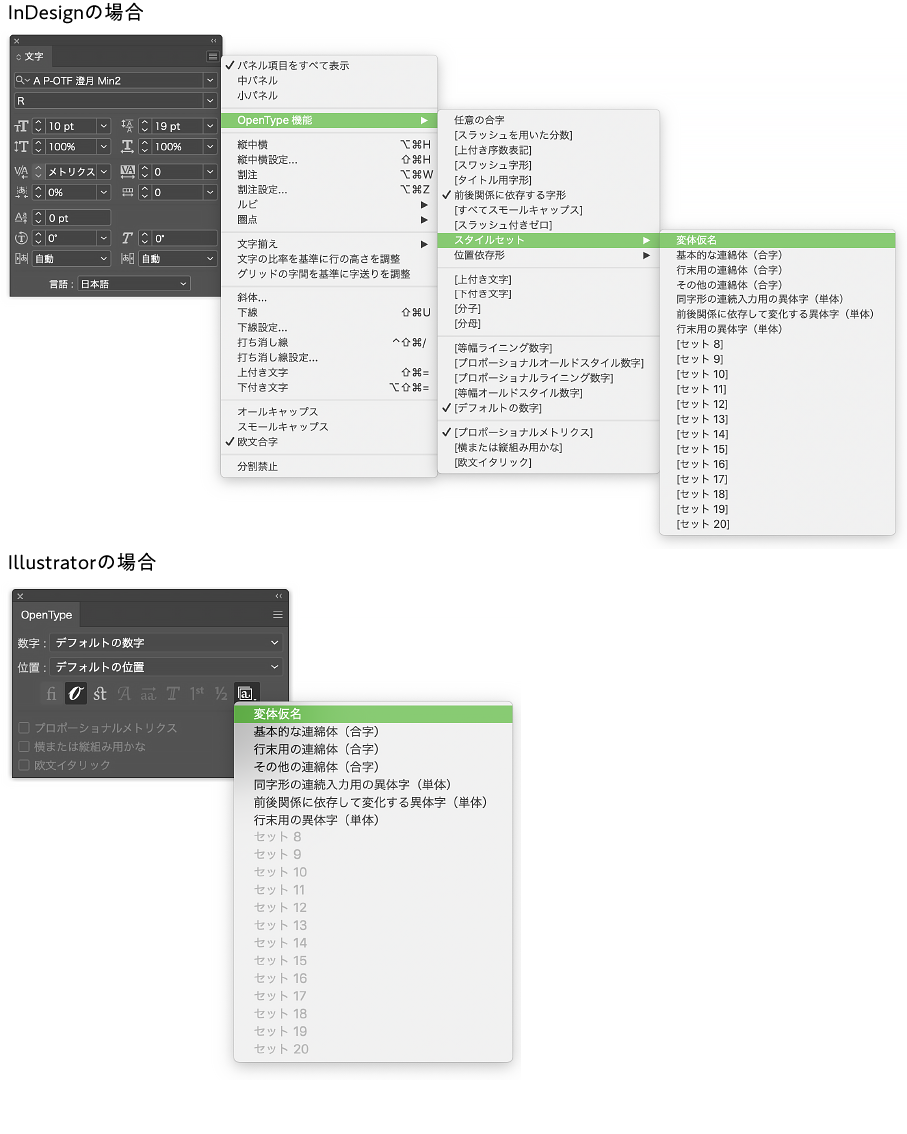Click the aki after character icon
Viewport: 907px width, 1134px height.
[x=127, y=258]
